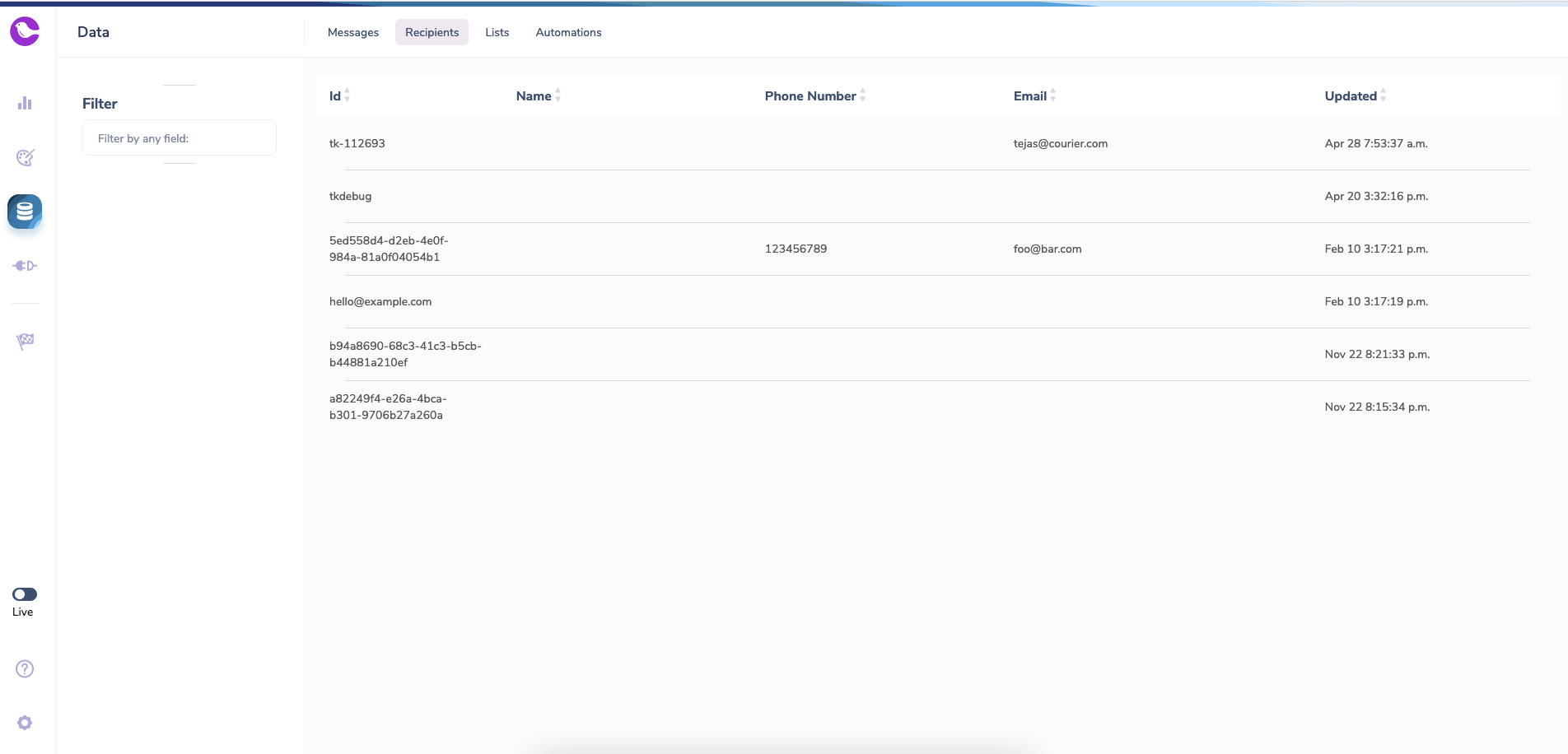Open the settings gear icon
The image size is (1568, 754).
[x=25, y=723]
